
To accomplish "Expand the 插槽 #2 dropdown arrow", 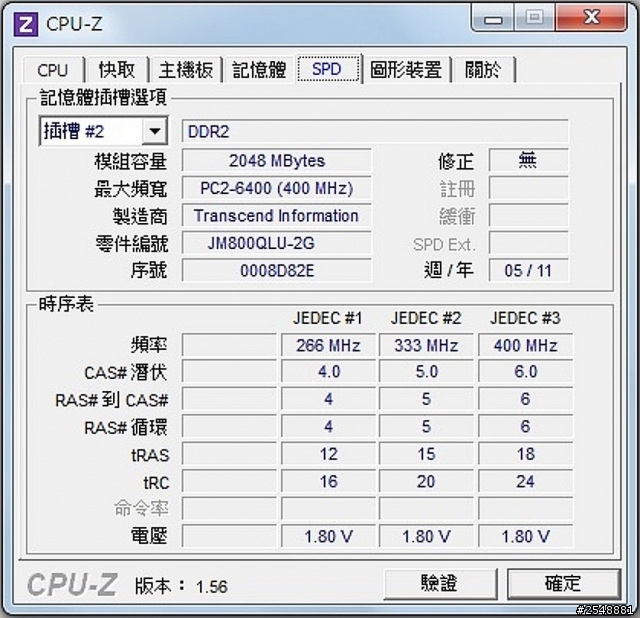I will tap(155, 131).
